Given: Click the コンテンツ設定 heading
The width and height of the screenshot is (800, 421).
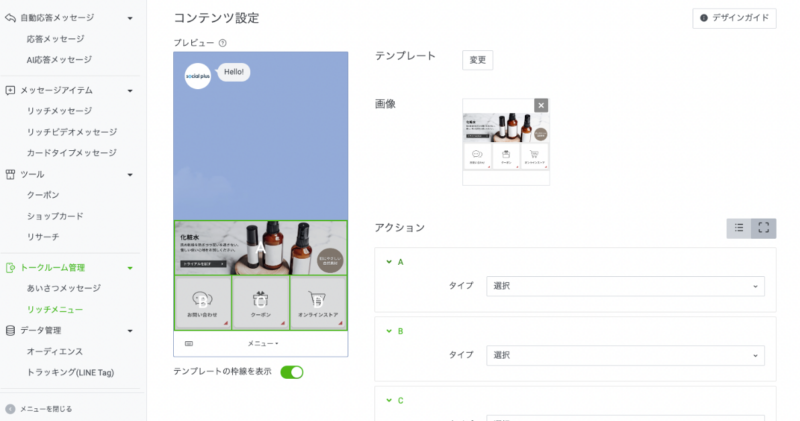Looking at the screenshot, I should [217, 18].
